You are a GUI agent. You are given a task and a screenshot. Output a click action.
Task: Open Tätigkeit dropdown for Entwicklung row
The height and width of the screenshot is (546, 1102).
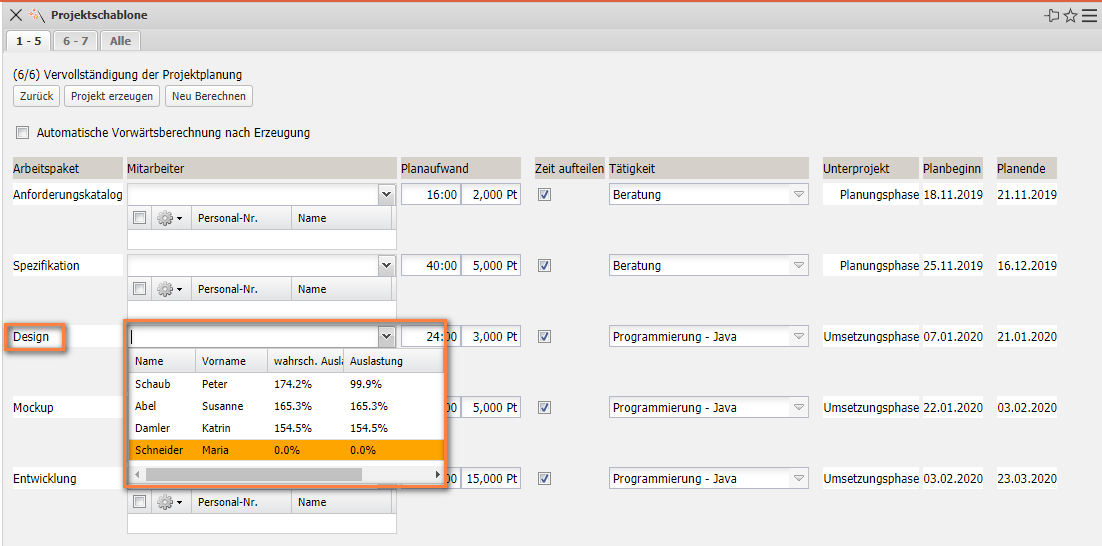click(798, 479)
